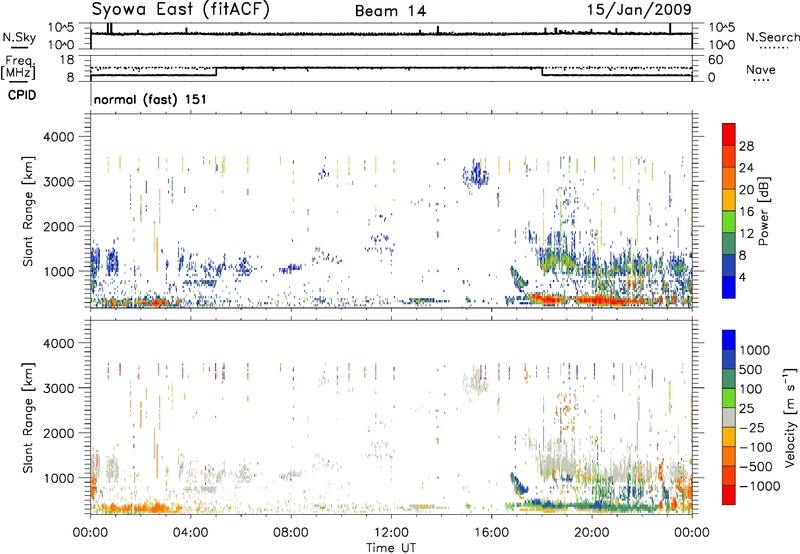Click the 60 tick on the Nave axis
Image resolution: width=800 pixels, height=554 pixels.
[x=715, y=60]
